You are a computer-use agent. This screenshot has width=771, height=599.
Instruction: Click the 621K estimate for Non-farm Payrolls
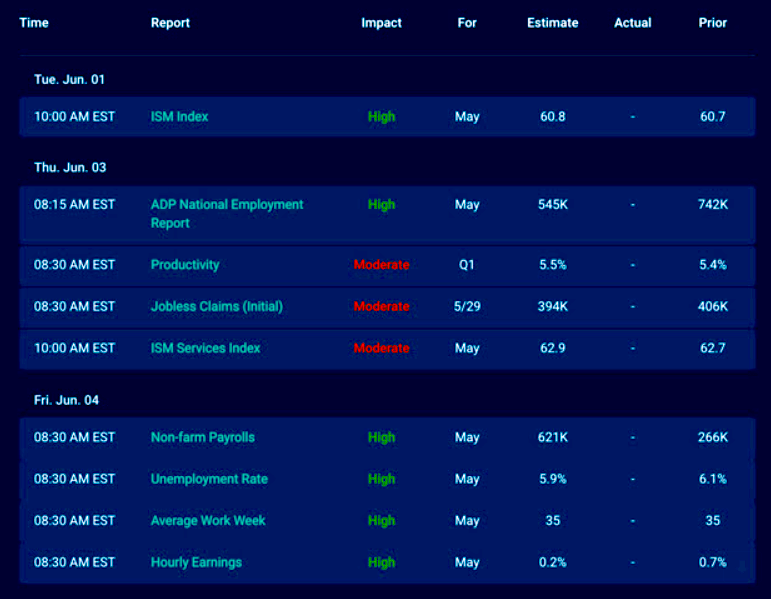552,437
